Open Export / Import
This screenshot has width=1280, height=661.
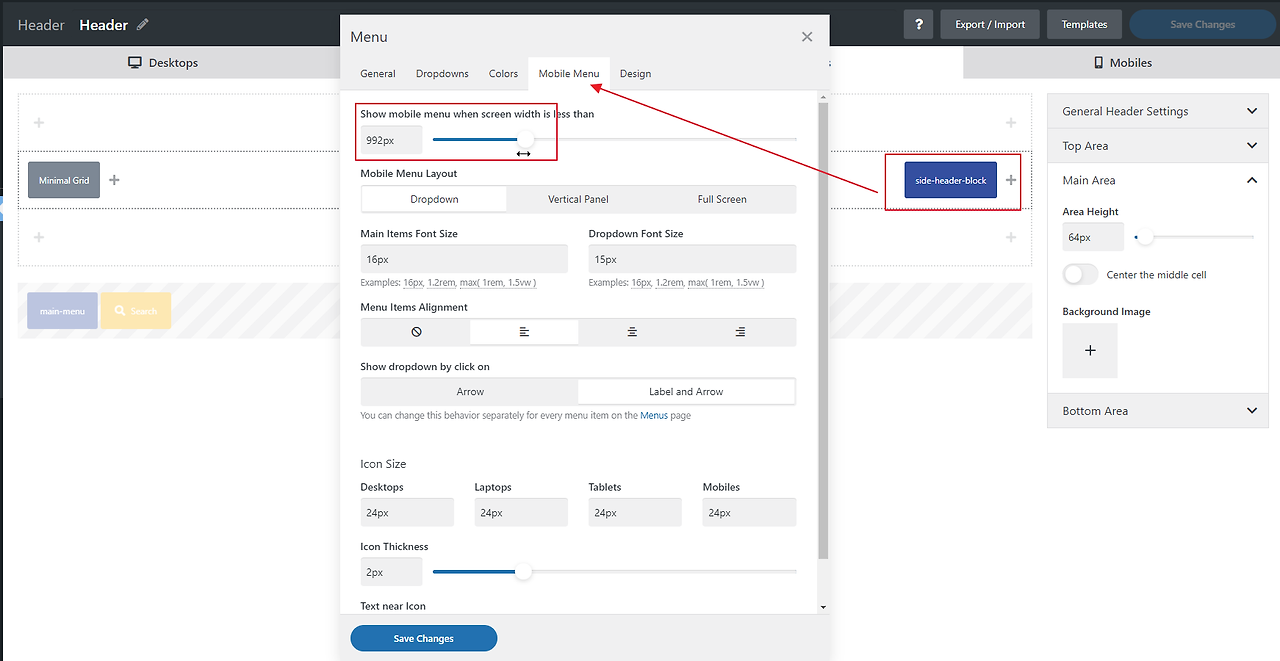click(990, 24)
